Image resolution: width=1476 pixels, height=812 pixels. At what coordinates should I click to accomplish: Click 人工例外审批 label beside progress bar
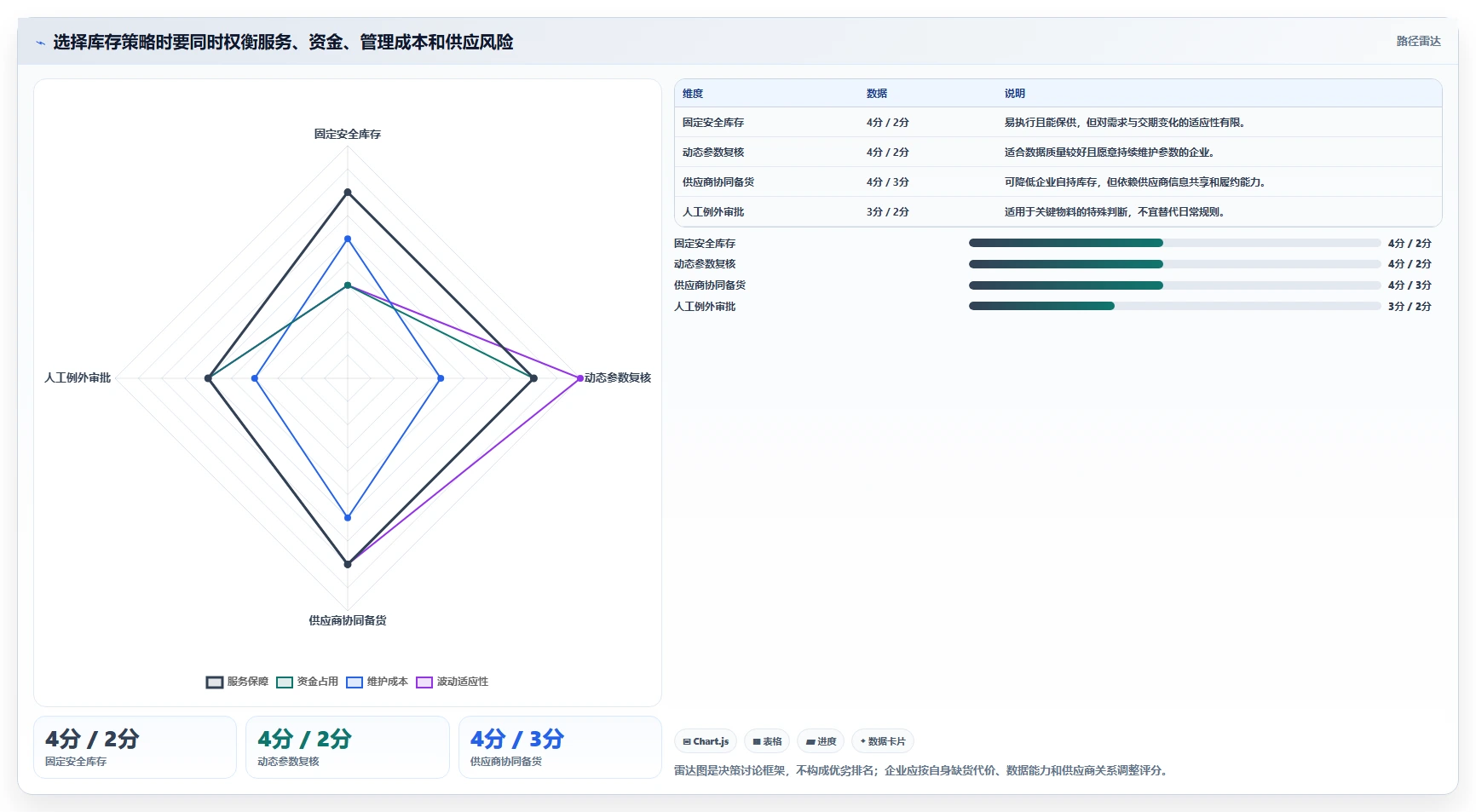[x=705, y=307]
